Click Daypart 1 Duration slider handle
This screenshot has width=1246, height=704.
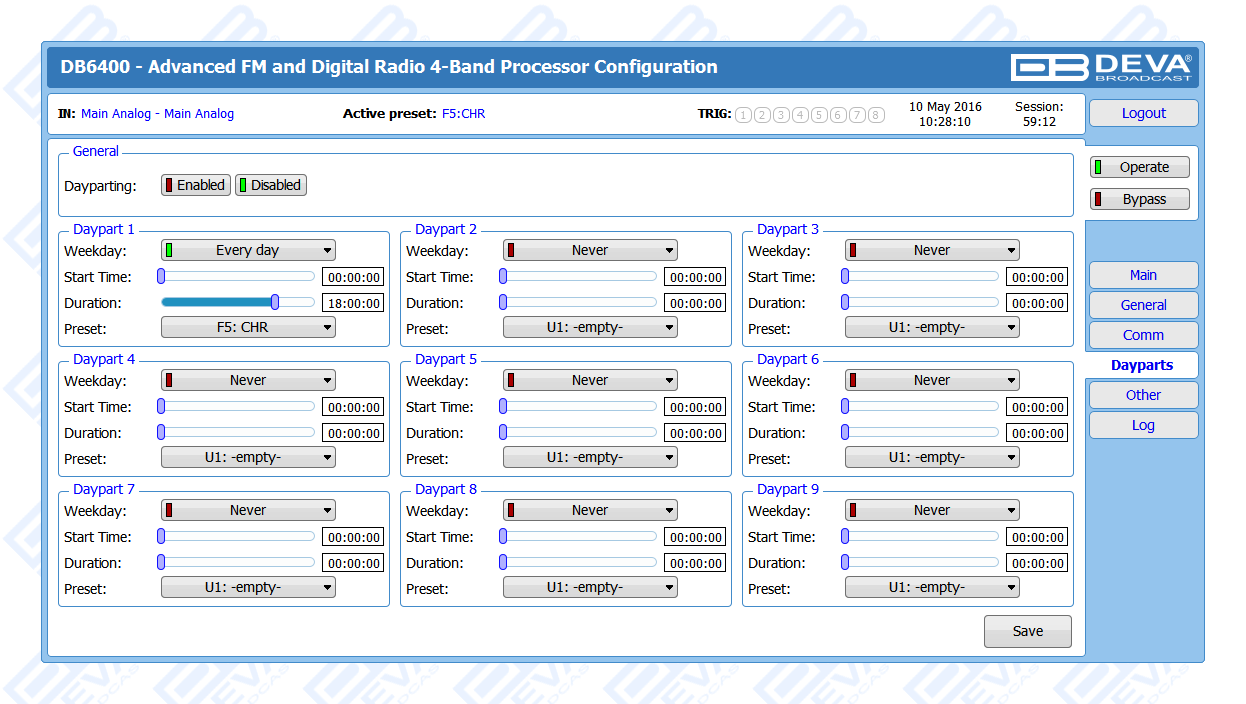(275, 302)
